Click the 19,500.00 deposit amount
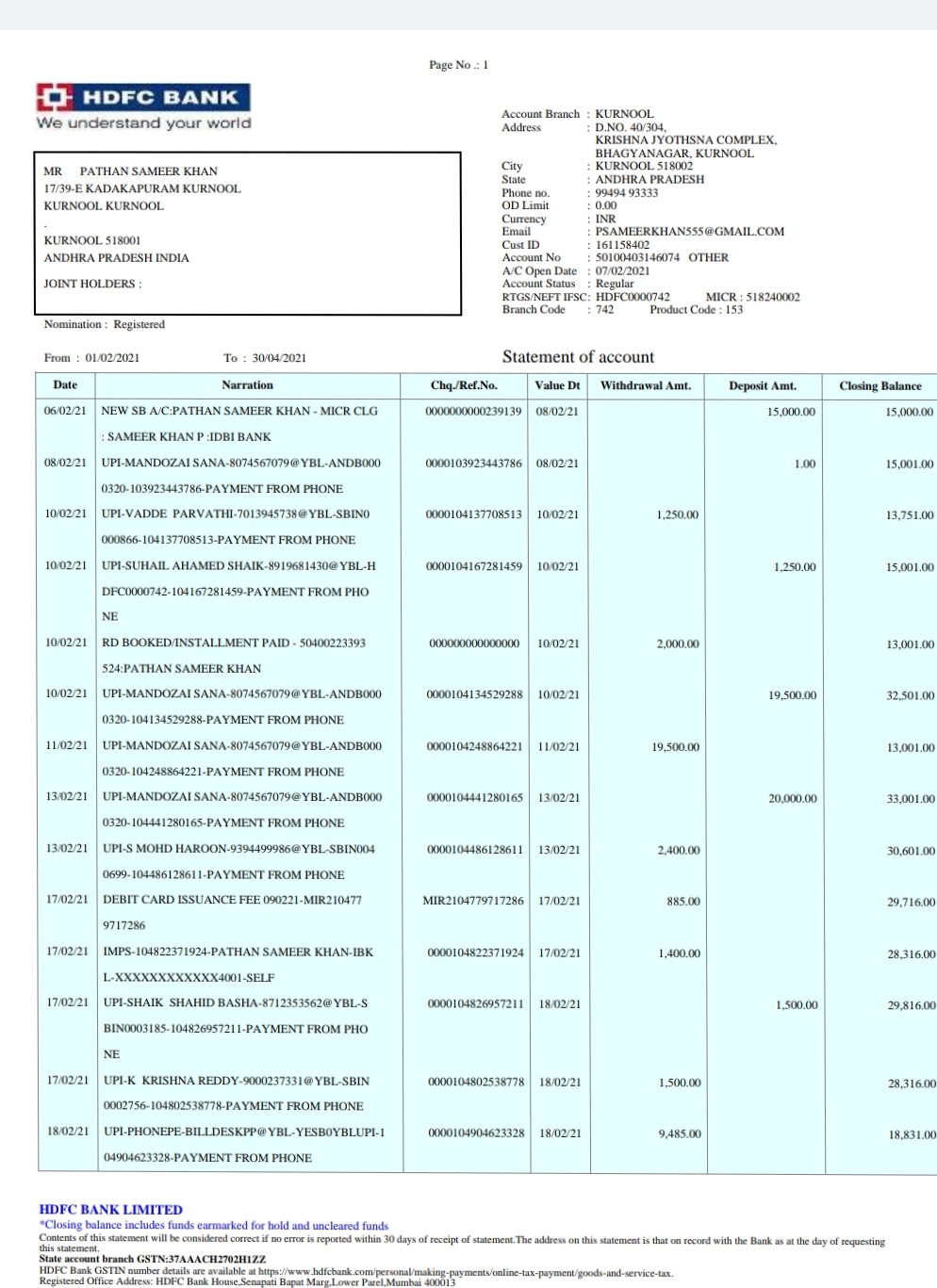 (792, 695)
